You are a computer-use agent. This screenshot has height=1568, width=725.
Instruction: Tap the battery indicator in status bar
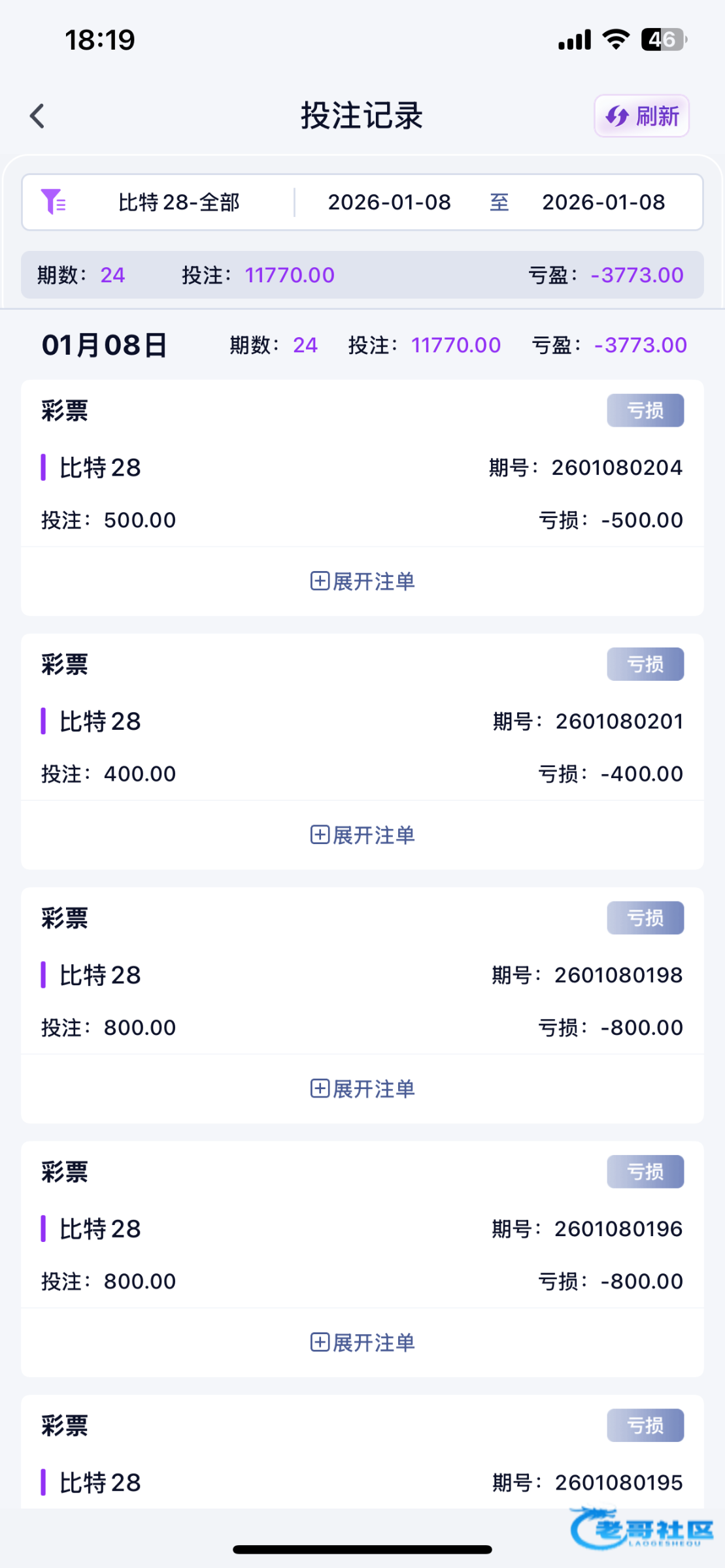click(663, 40)
